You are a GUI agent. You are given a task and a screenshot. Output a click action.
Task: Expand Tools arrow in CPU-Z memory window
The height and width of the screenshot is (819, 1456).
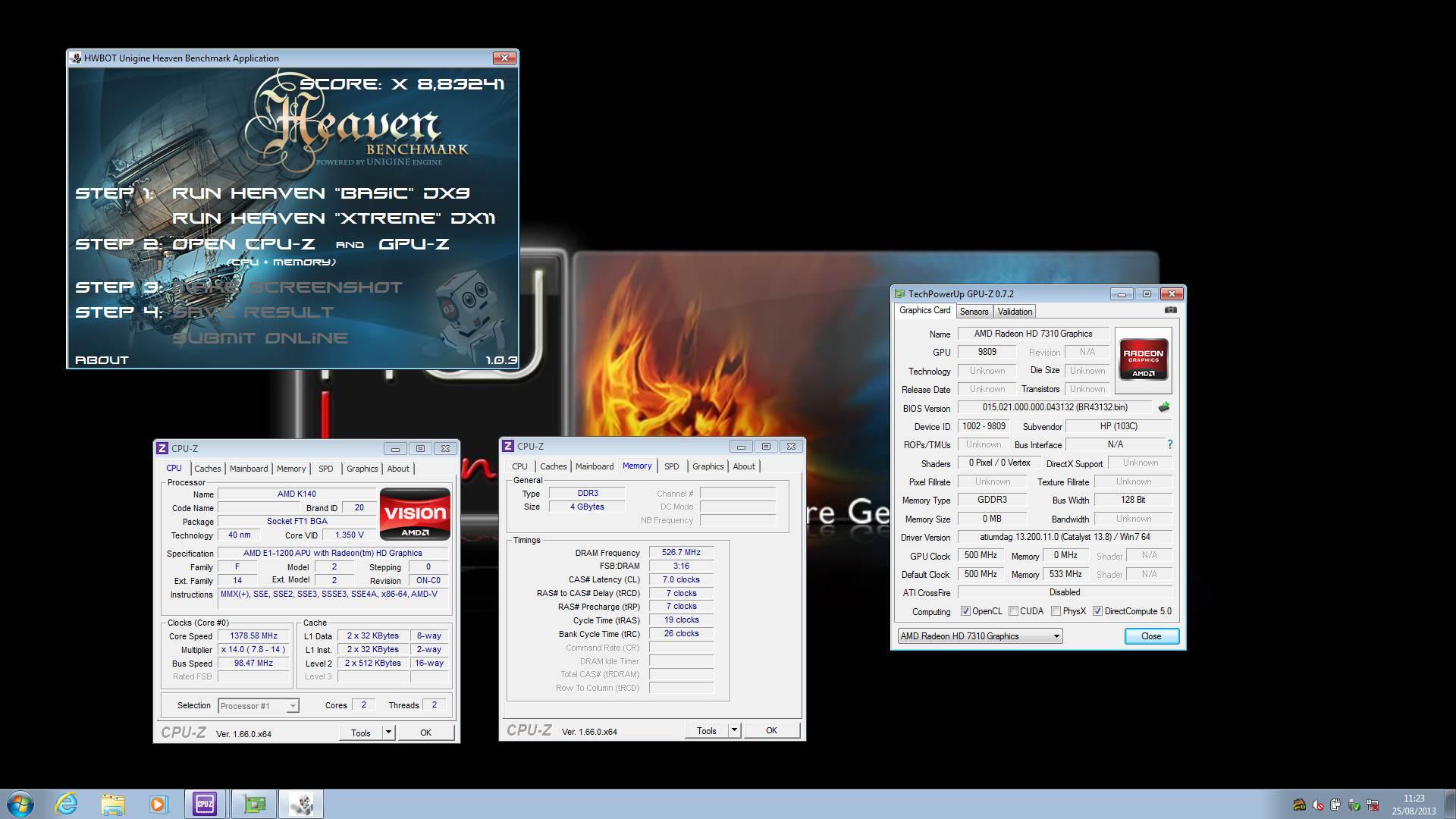(x=734, y=730)
